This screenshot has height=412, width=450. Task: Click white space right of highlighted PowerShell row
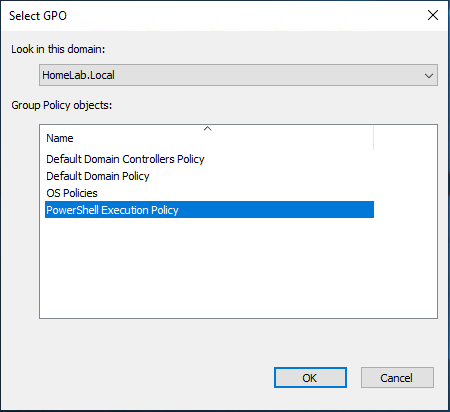[405, 210]
